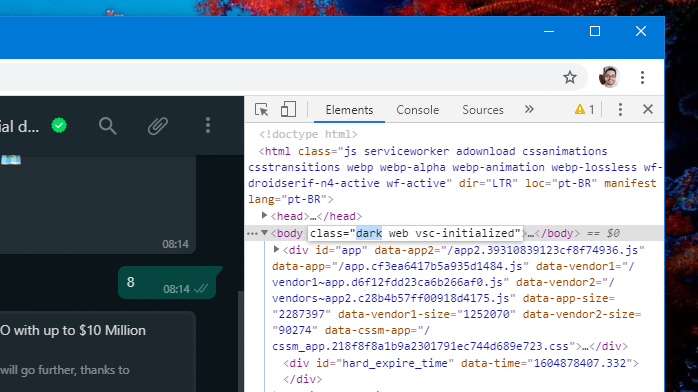Image resolution: width=698 pixels, height=392 pixels.
Task: Toggle the device toolbar icon
Action: click(x=288, y=109)
